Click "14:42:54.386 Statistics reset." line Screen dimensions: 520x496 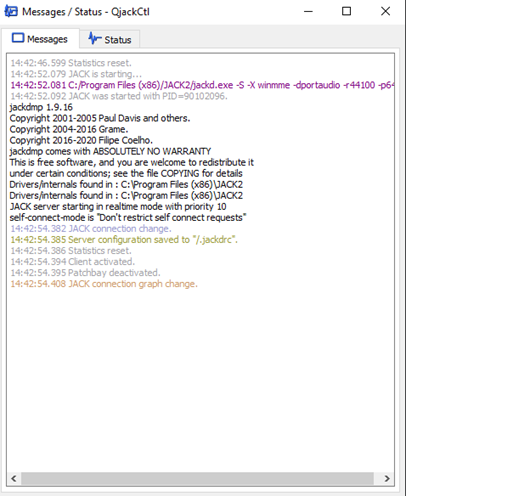(x=71, y=250)
